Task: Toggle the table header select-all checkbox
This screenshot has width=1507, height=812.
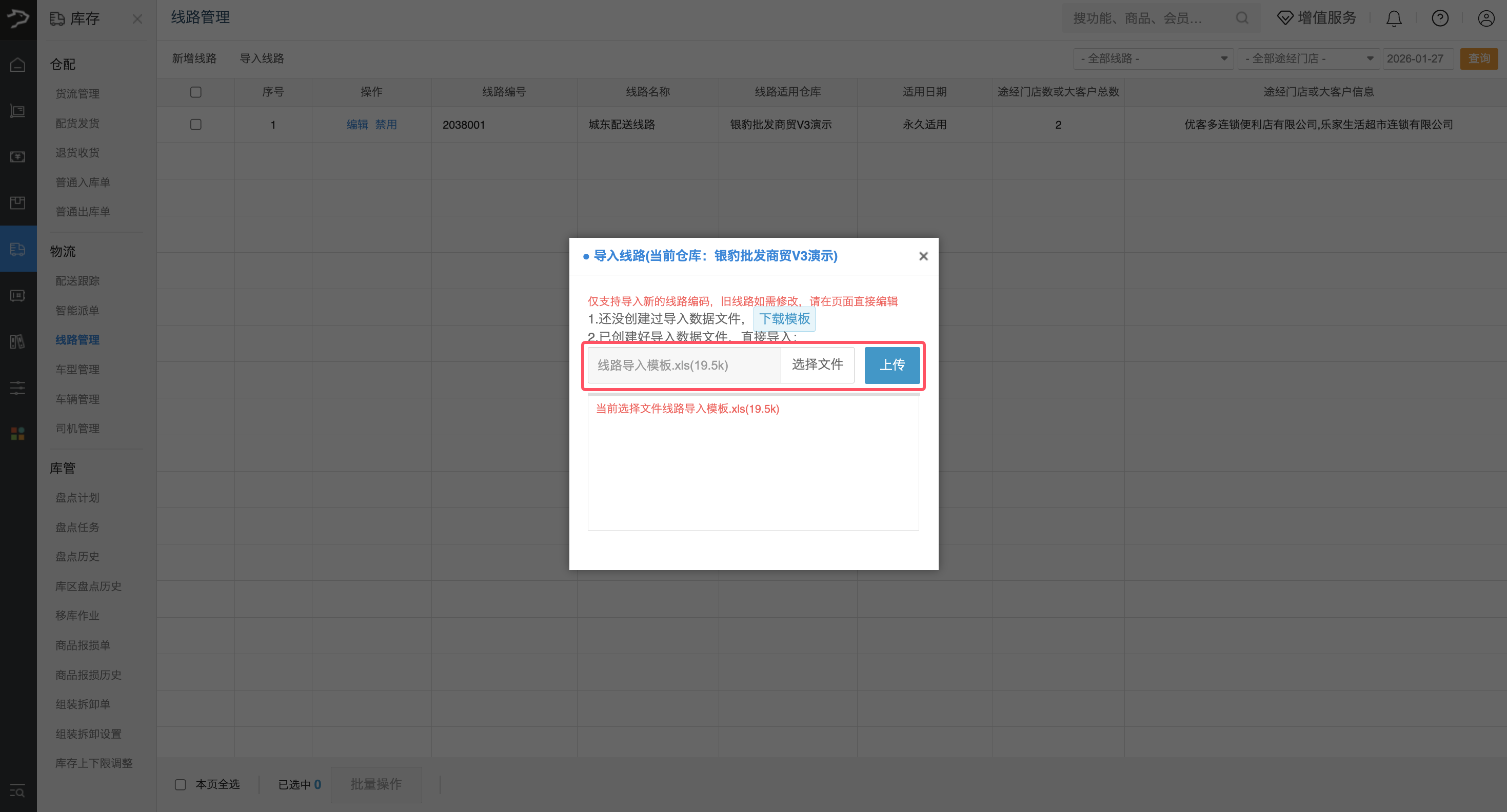Action: [x=196, y=92]
